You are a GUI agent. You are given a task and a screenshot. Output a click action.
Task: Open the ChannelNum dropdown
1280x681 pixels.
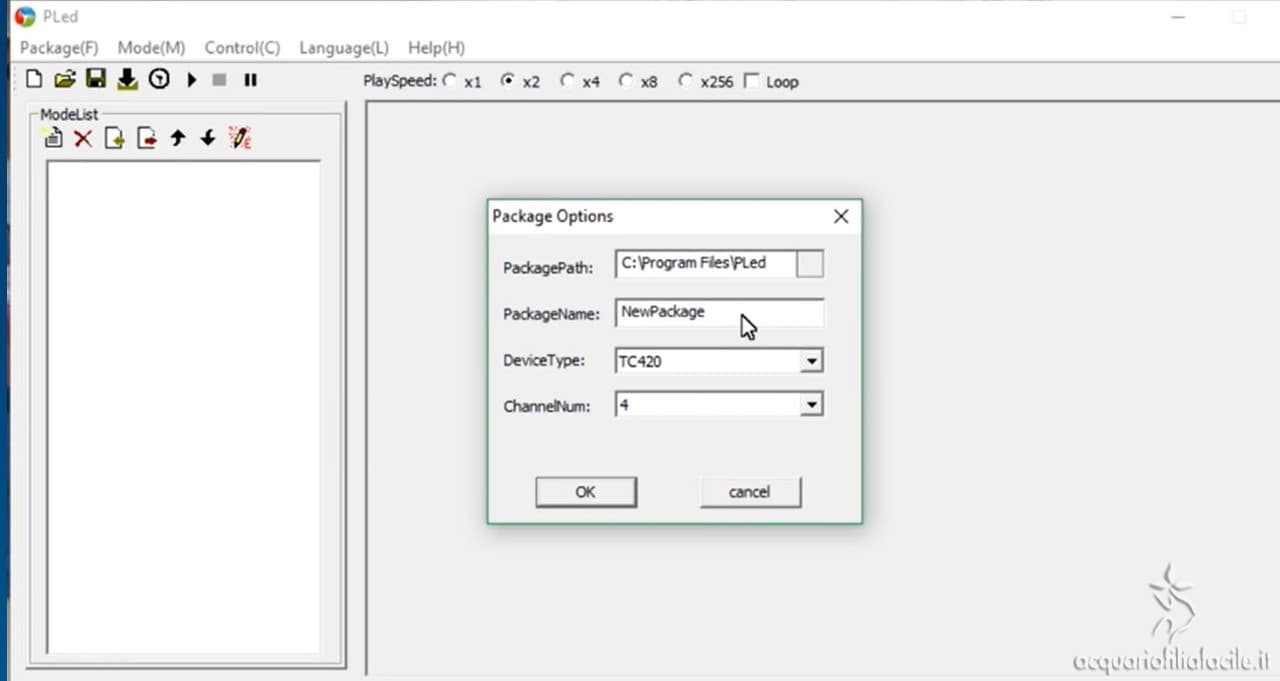pyautogui.click(x=812, y=405)
